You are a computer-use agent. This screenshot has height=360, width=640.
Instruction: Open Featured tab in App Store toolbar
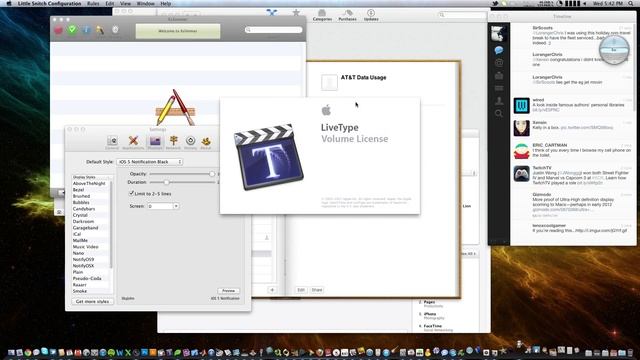272,13
